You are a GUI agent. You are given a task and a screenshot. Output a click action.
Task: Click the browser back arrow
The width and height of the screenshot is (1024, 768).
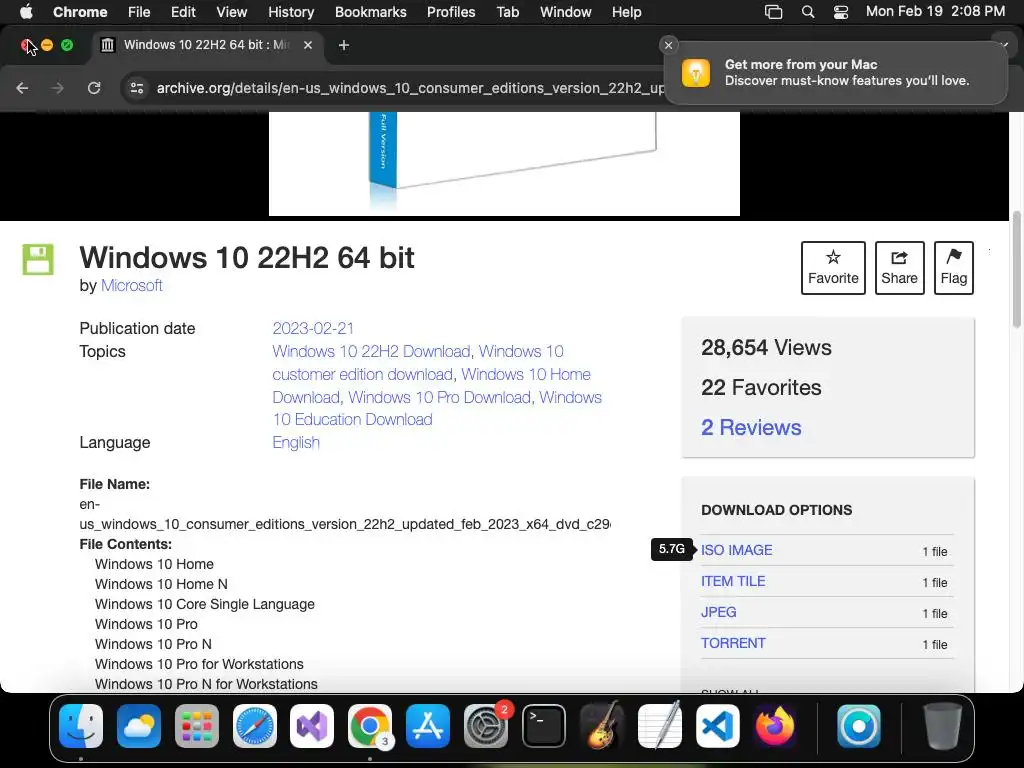(22, 88)
